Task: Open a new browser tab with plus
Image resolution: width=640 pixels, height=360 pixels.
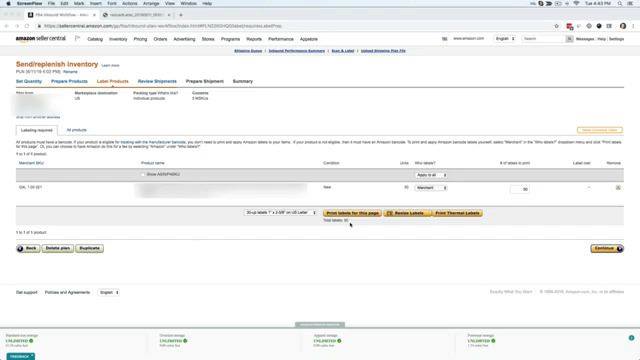Action: [181, 15]
